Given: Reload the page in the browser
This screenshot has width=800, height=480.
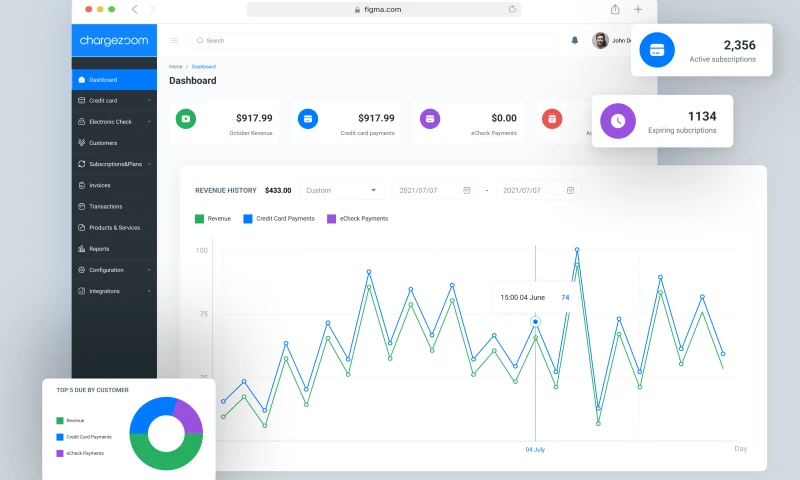Looking at the screenshot, I should tap(512, 9).
